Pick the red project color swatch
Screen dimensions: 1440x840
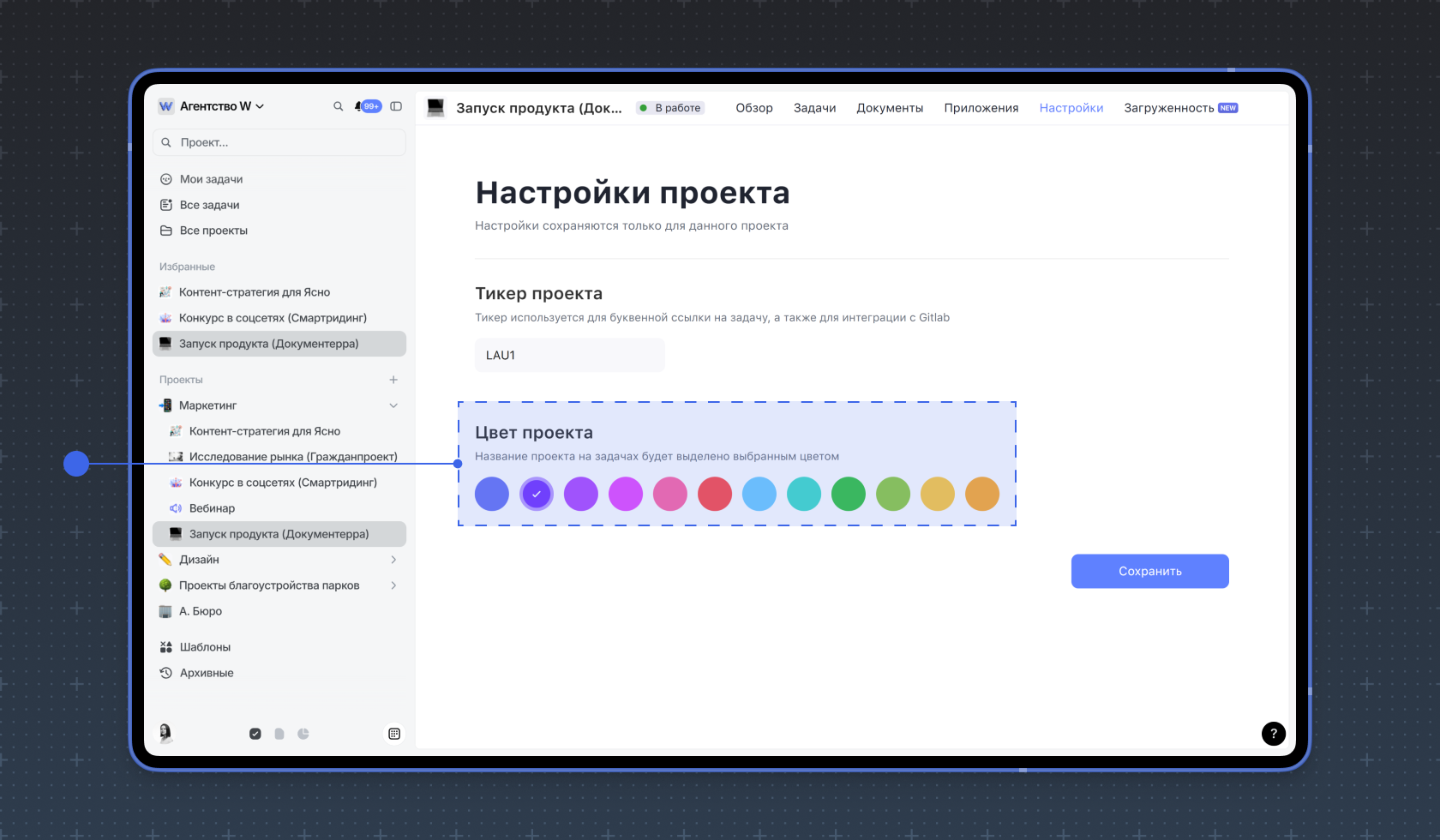click(715, 495)
